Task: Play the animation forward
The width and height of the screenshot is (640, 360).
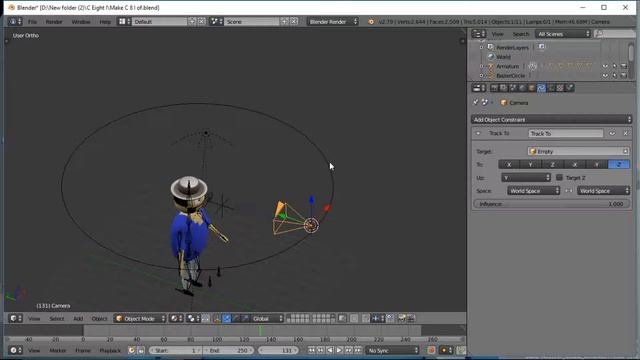Action: (x=339, y=350)
